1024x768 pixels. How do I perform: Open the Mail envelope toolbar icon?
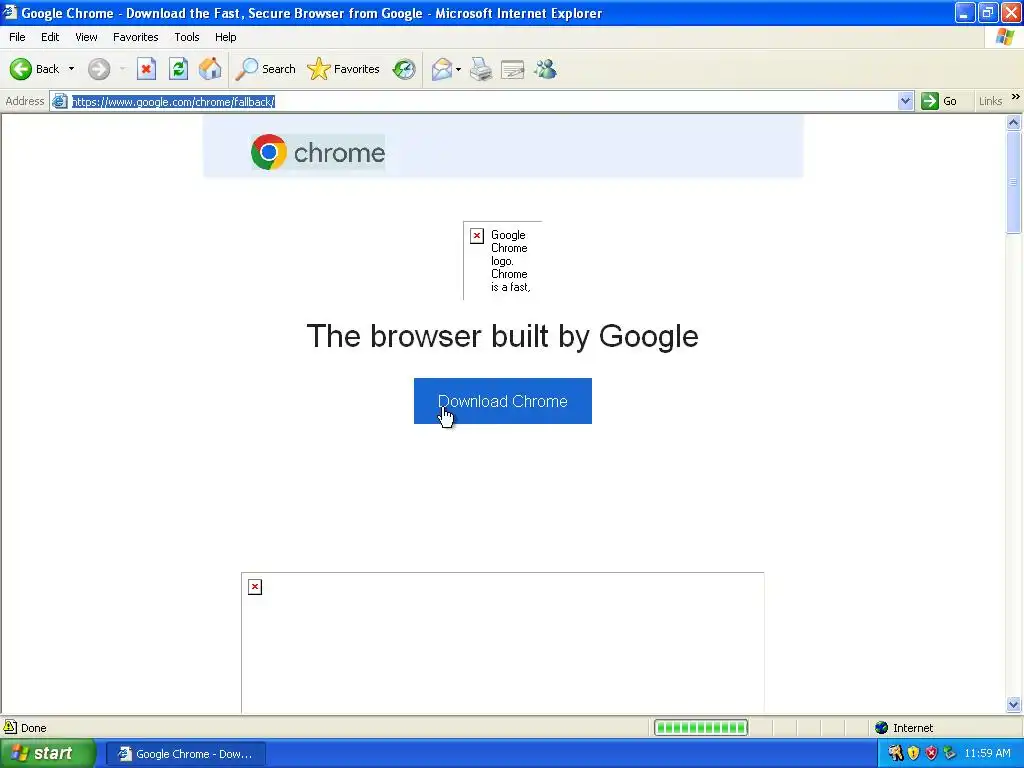[x=442, y=69]
